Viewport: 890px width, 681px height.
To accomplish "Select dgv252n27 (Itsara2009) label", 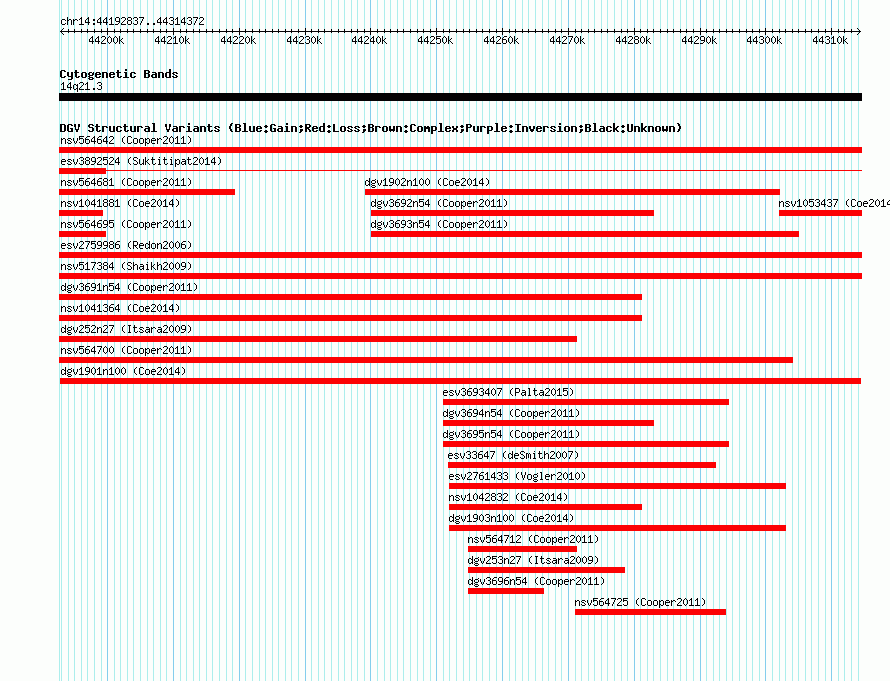I will [126, 329].
